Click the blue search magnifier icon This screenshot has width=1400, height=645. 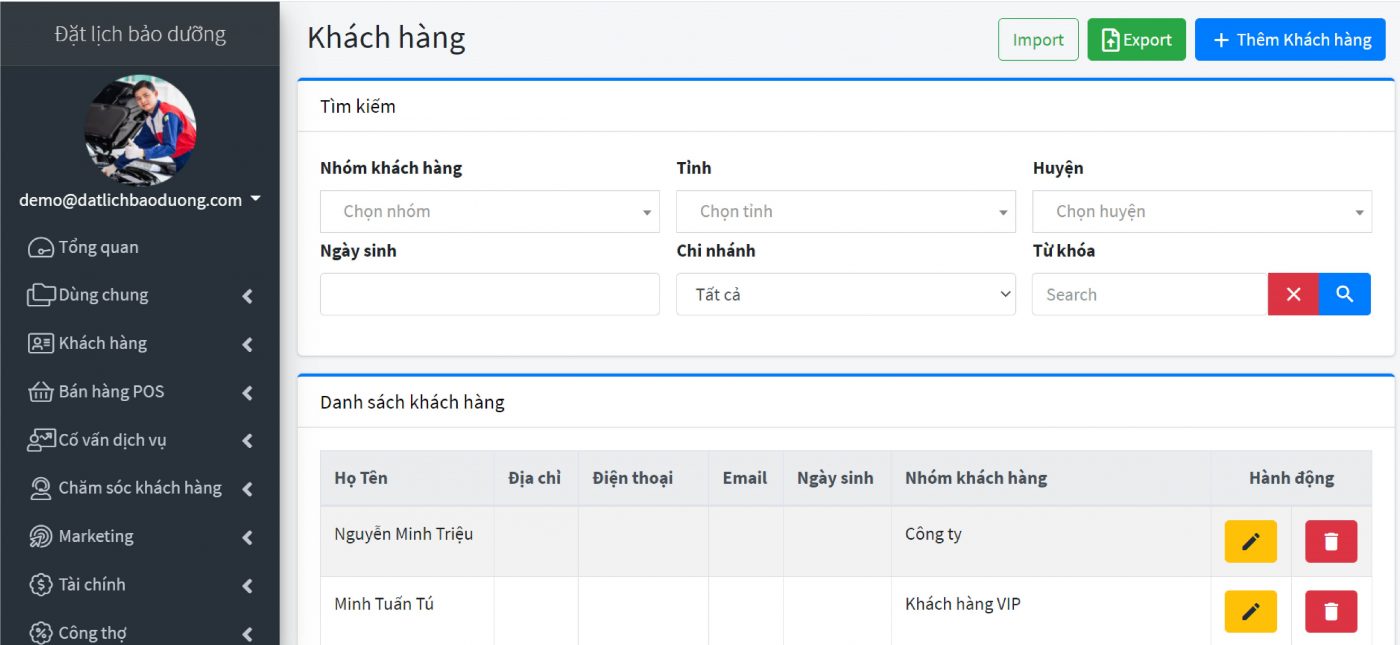pyautogui.click(x=1344, y=294)
